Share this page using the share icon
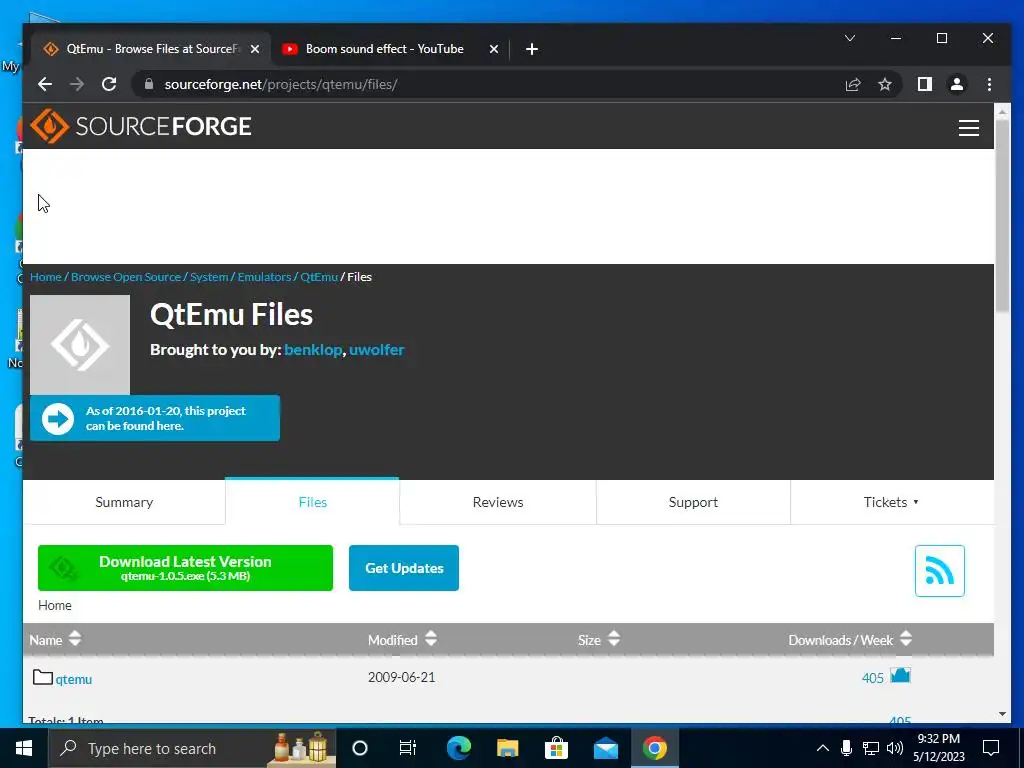Viewport: 1024px width, 768px height. tap(853, 84)
